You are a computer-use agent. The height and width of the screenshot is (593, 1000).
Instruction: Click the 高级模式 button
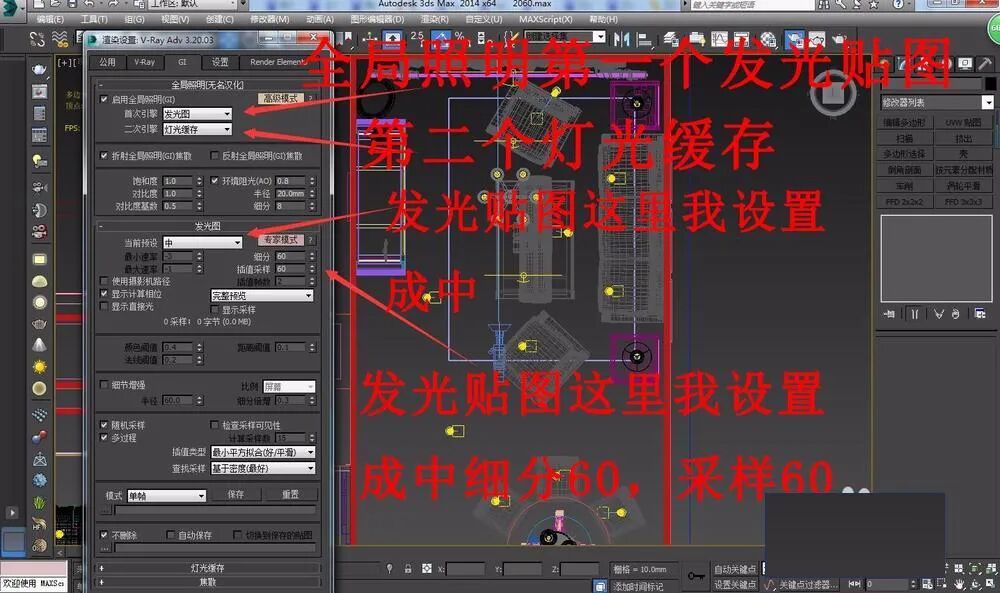281,98
